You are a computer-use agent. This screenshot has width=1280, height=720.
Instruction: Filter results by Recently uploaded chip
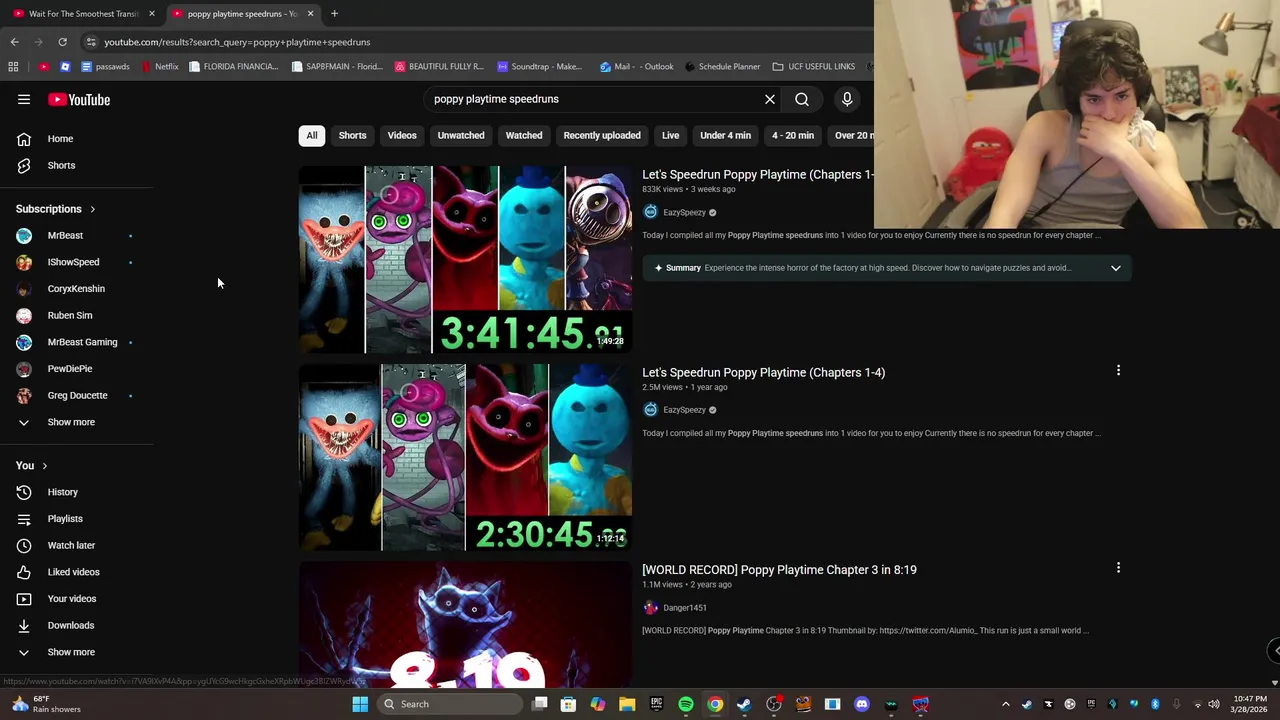tap(602, 135)
